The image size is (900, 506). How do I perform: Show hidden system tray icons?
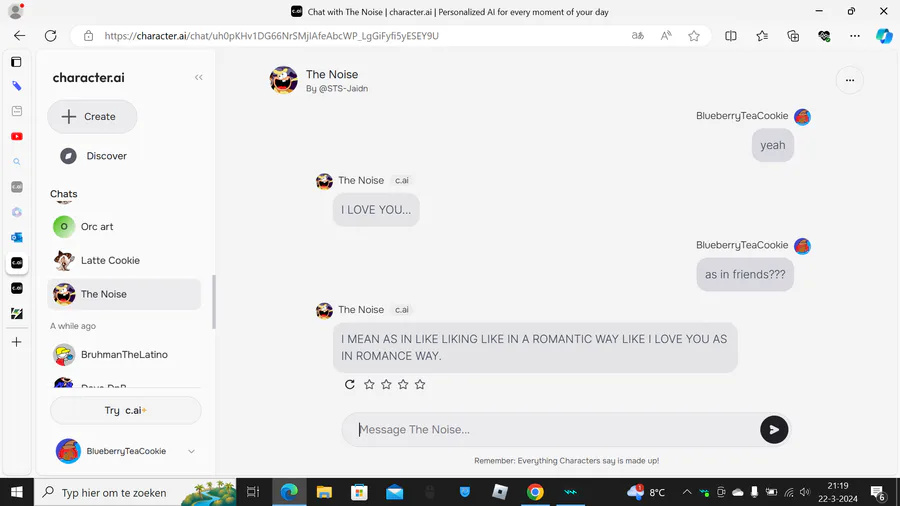coord(686,492)
